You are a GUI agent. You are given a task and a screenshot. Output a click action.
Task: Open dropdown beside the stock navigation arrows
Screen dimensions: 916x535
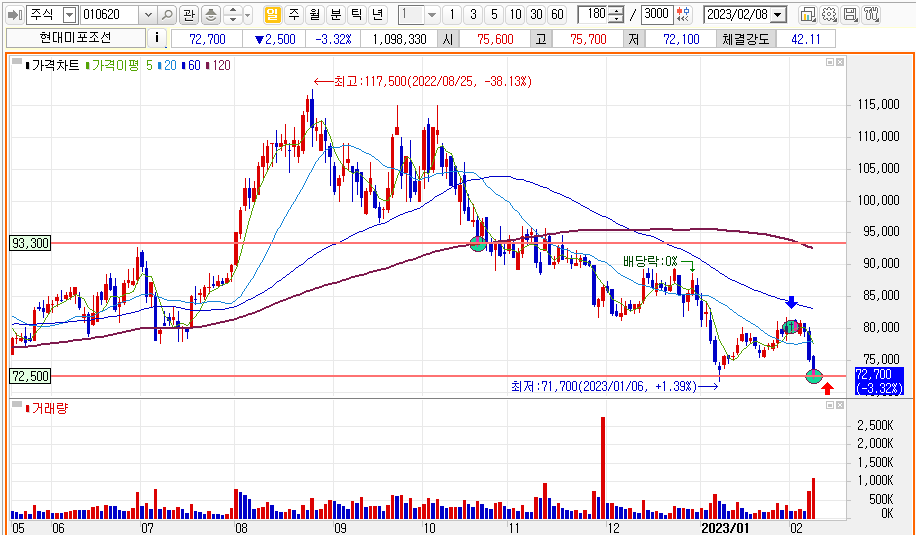[248, 15]
